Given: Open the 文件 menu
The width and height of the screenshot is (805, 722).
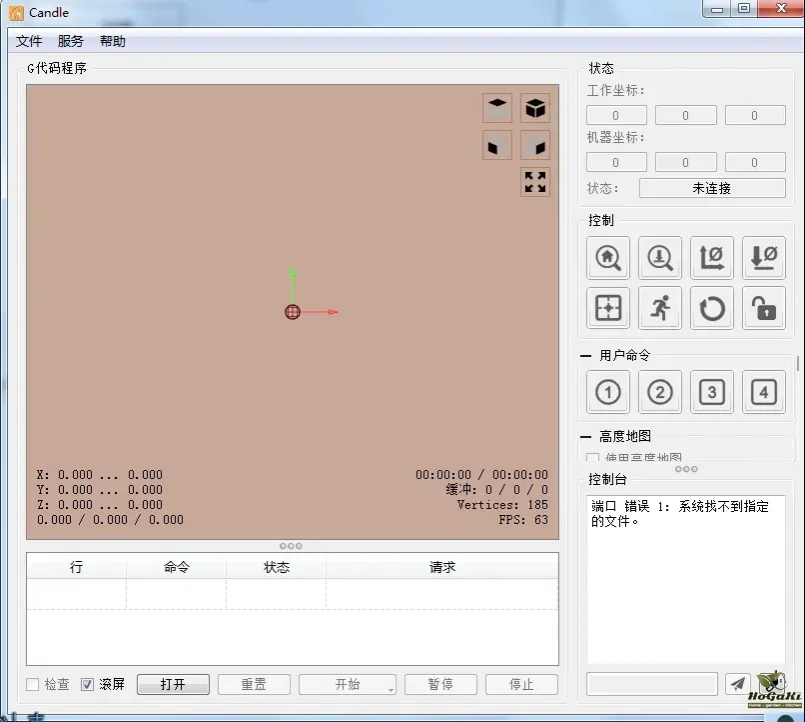Looking at the screenshot, I should pos(29,41).
